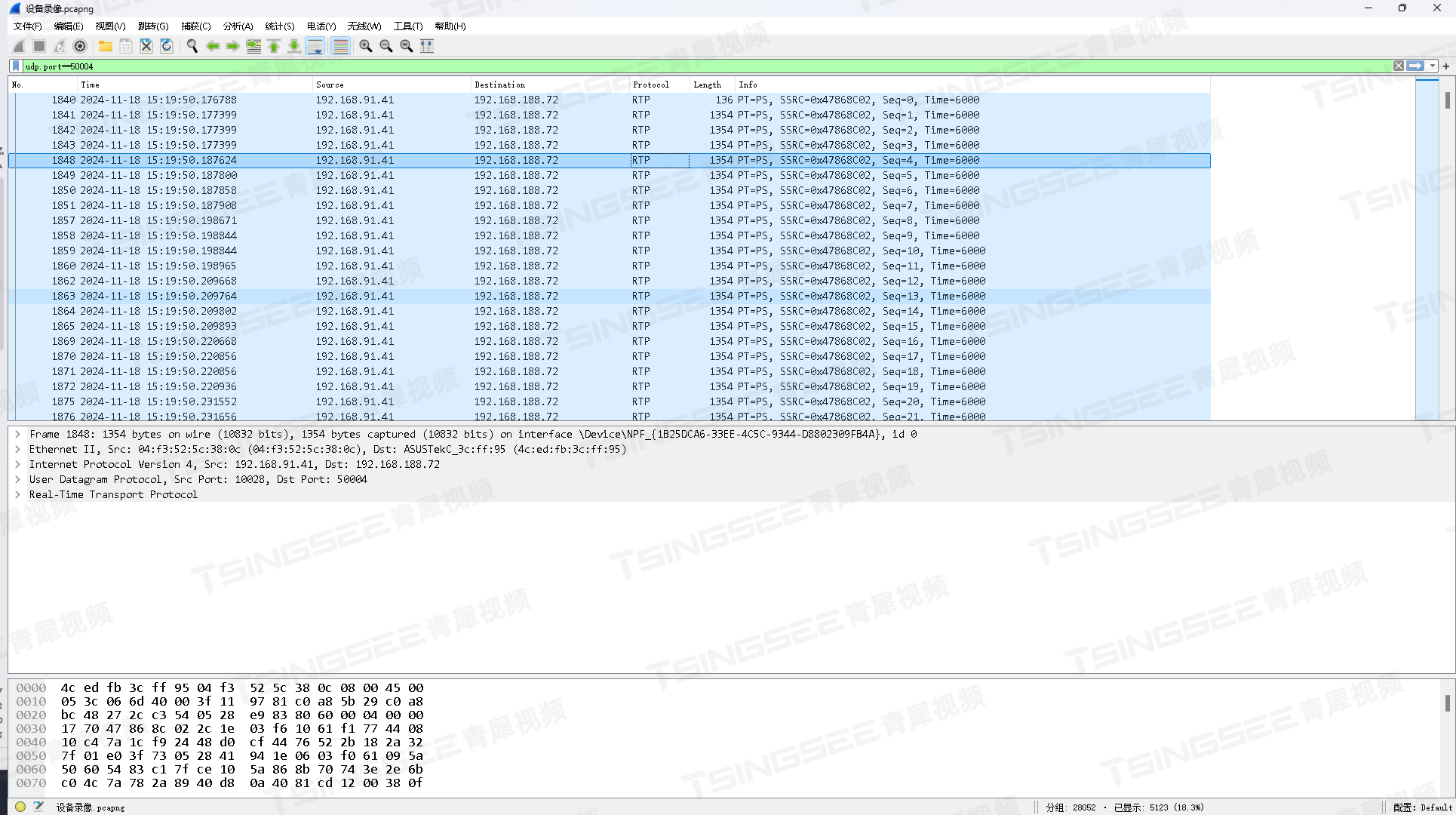
Task: Expand the Real-Time Transport Protocol tree
Action: tap(17, 495)
